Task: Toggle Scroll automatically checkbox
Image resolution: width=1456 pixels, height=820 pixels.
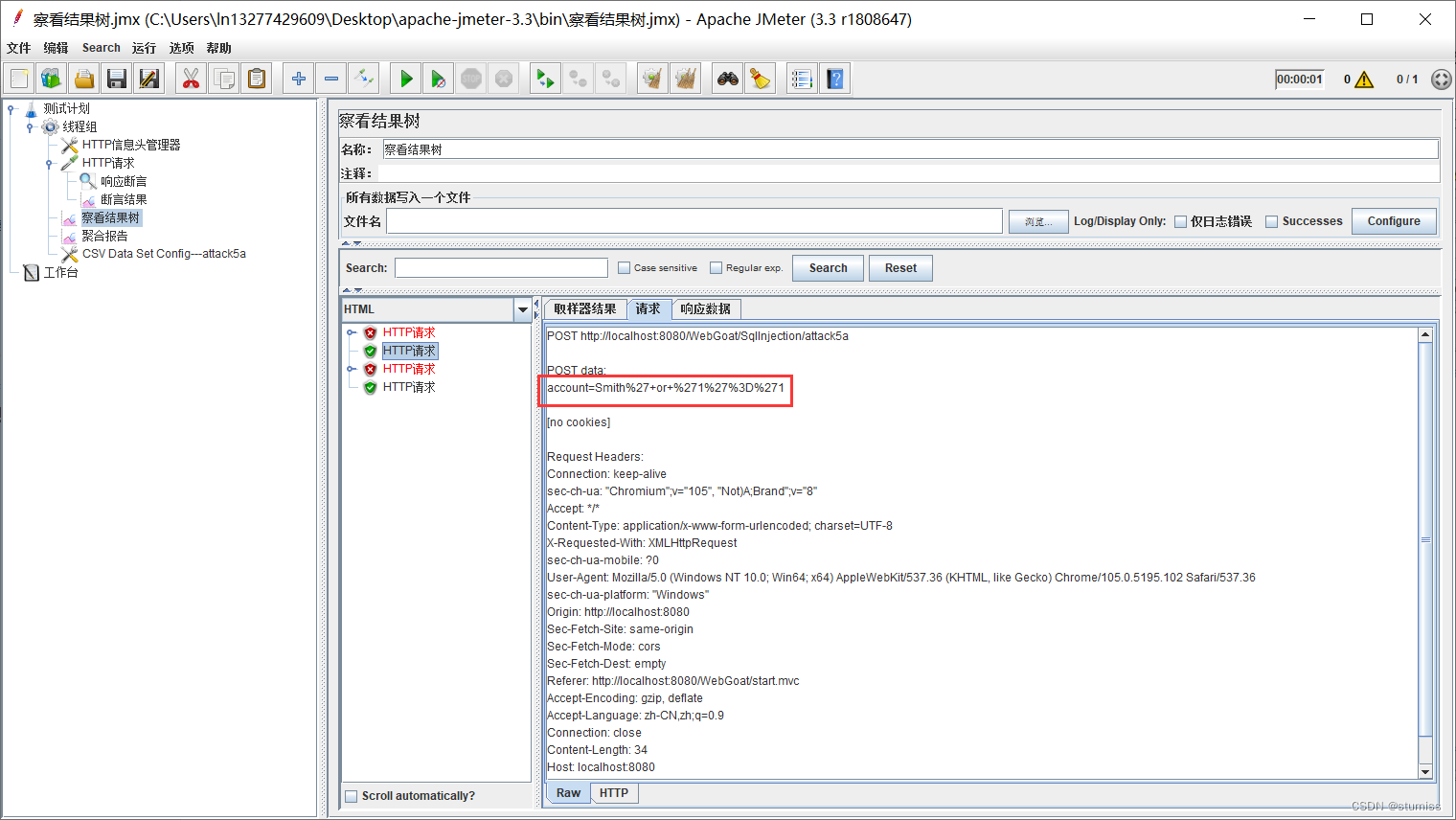Action: [352, 796]
